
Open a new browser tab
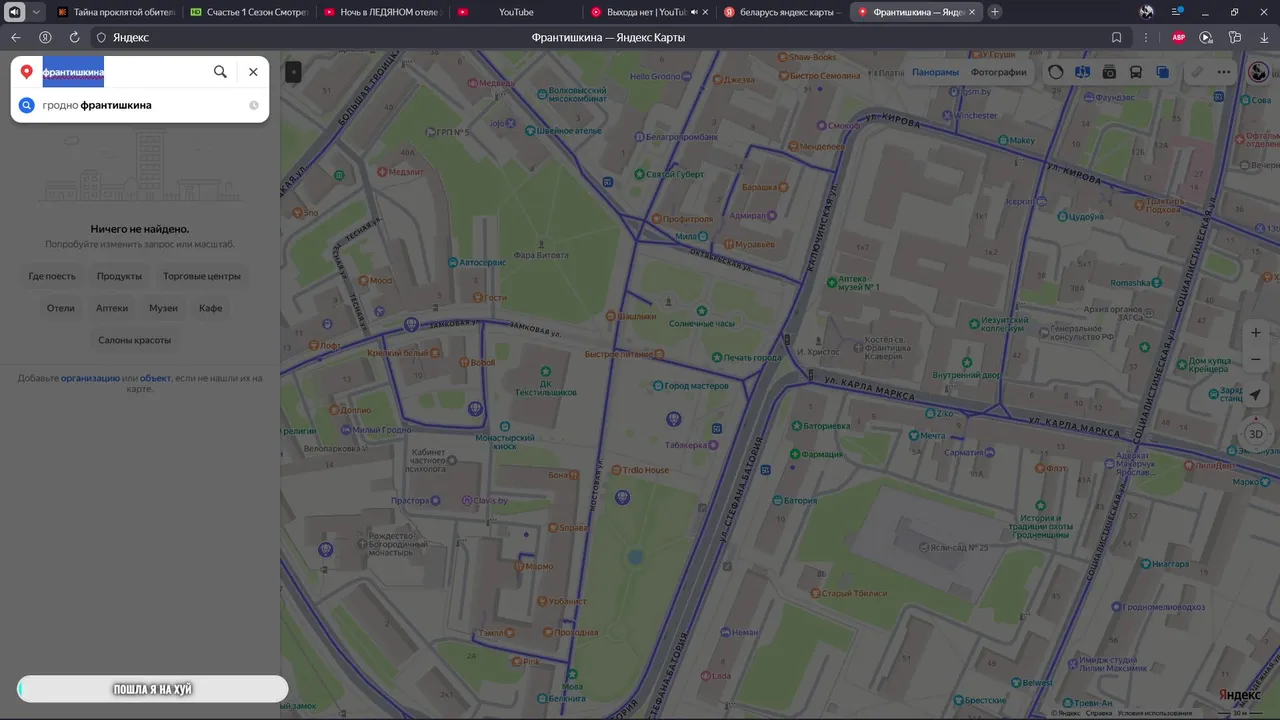[995, 12]
